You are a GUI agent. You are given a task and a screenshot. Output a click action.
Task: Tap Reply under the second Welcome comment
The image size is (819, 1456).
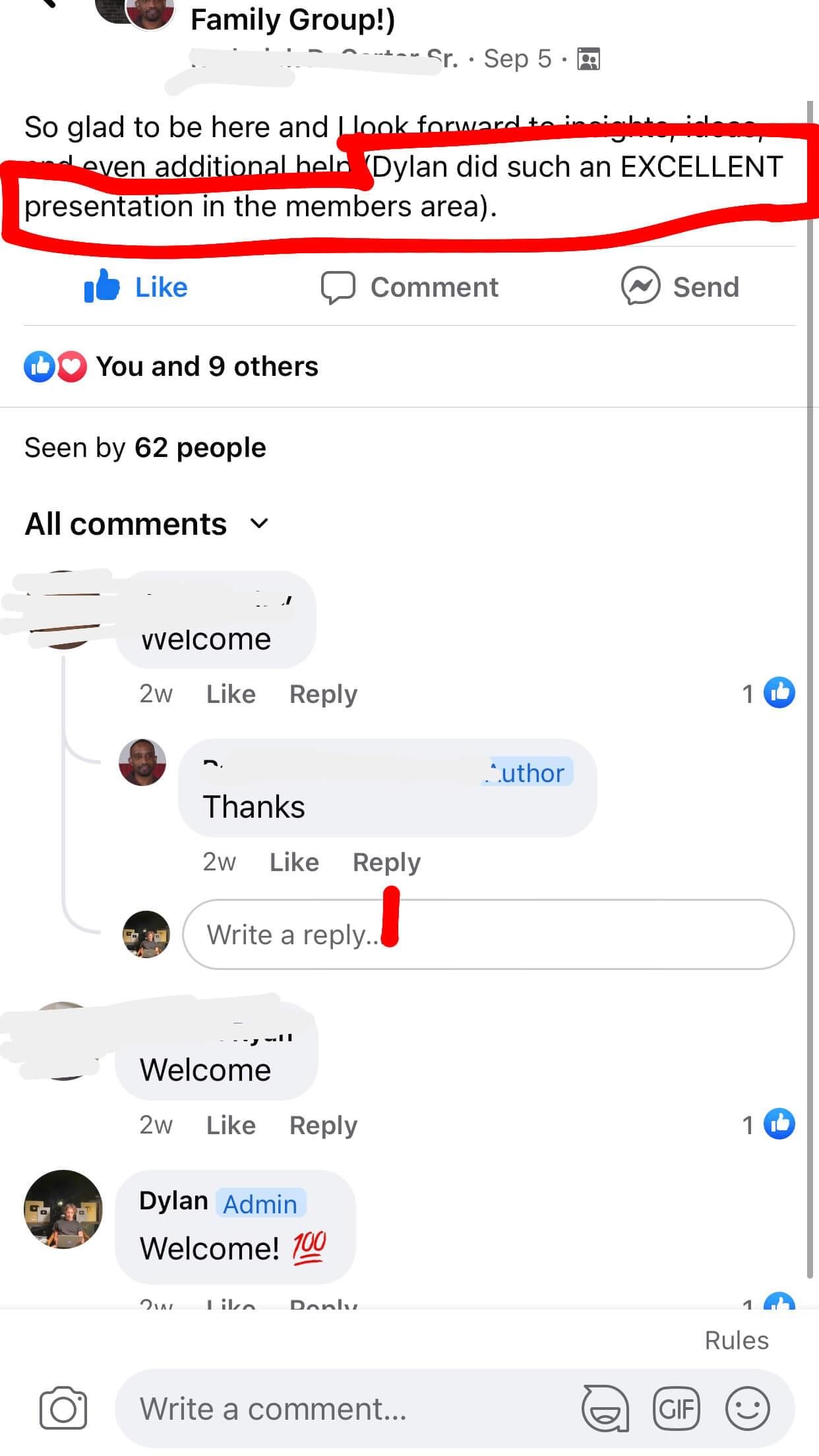[323, 1126]
